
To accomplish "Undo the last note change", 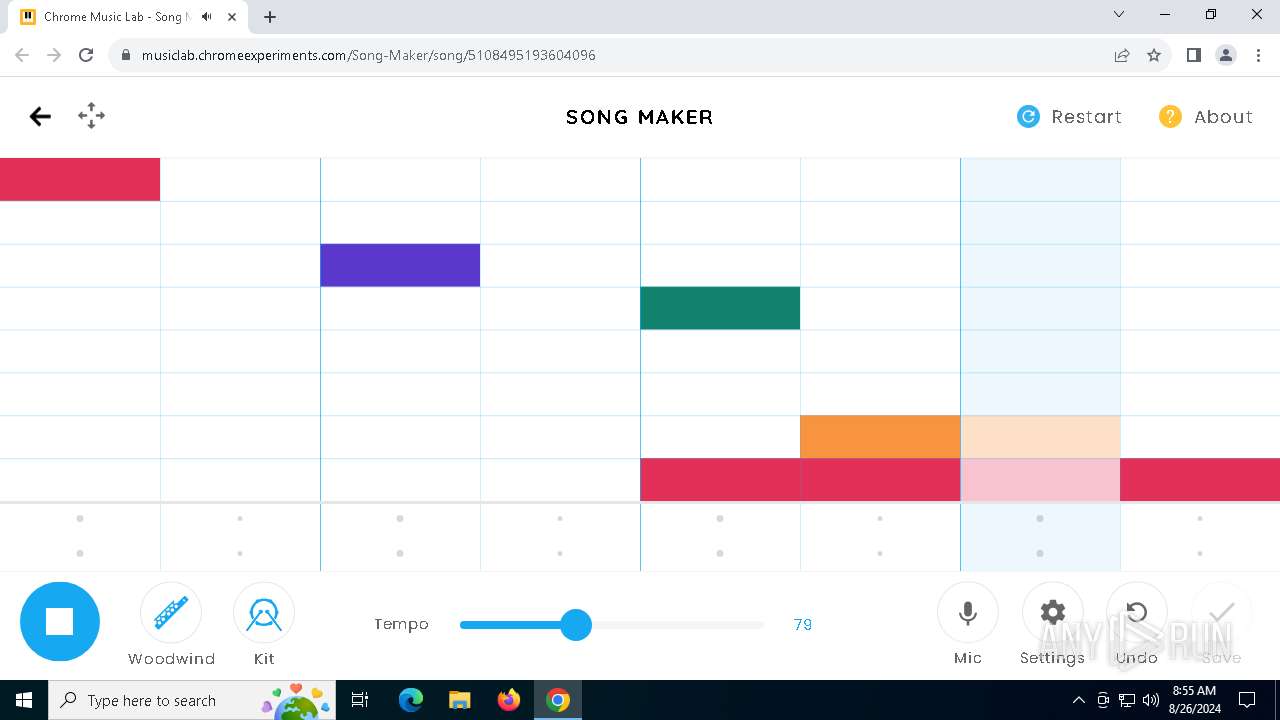I will tap(1137, 613).
